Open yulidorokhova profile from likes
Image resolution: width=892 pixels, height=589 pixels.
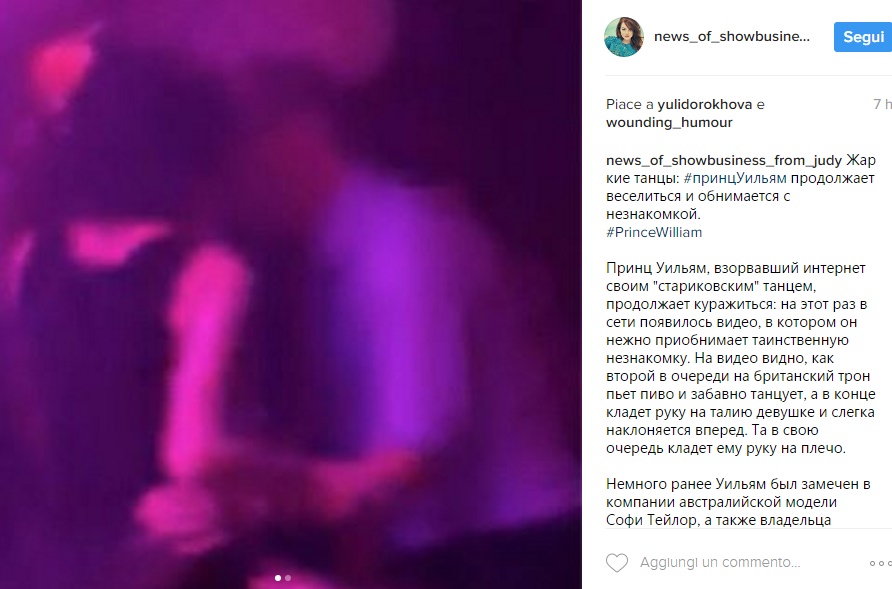pos(705,105)
